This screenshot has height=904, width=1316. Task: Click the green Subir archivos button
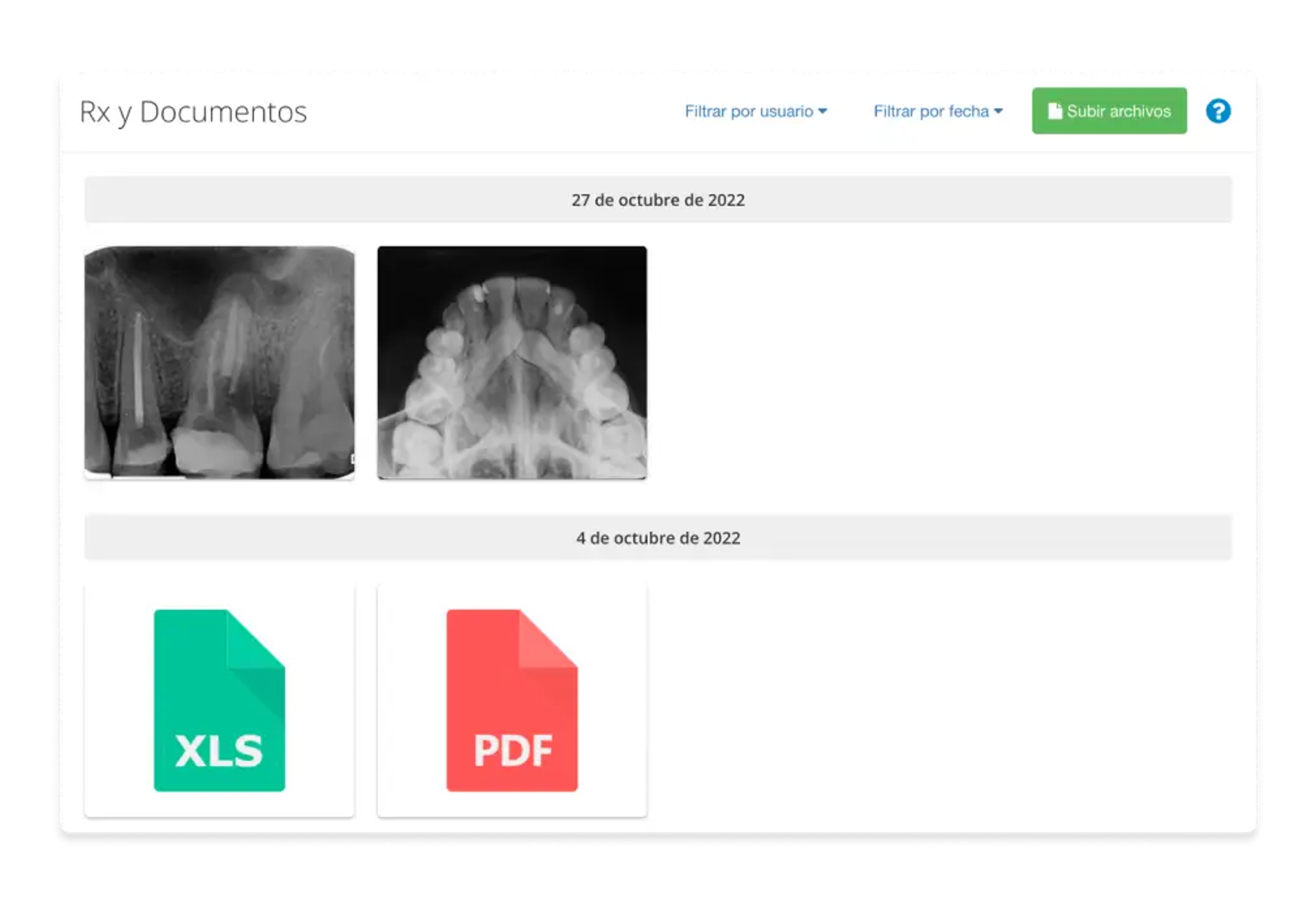click(x=1109, y=111)
